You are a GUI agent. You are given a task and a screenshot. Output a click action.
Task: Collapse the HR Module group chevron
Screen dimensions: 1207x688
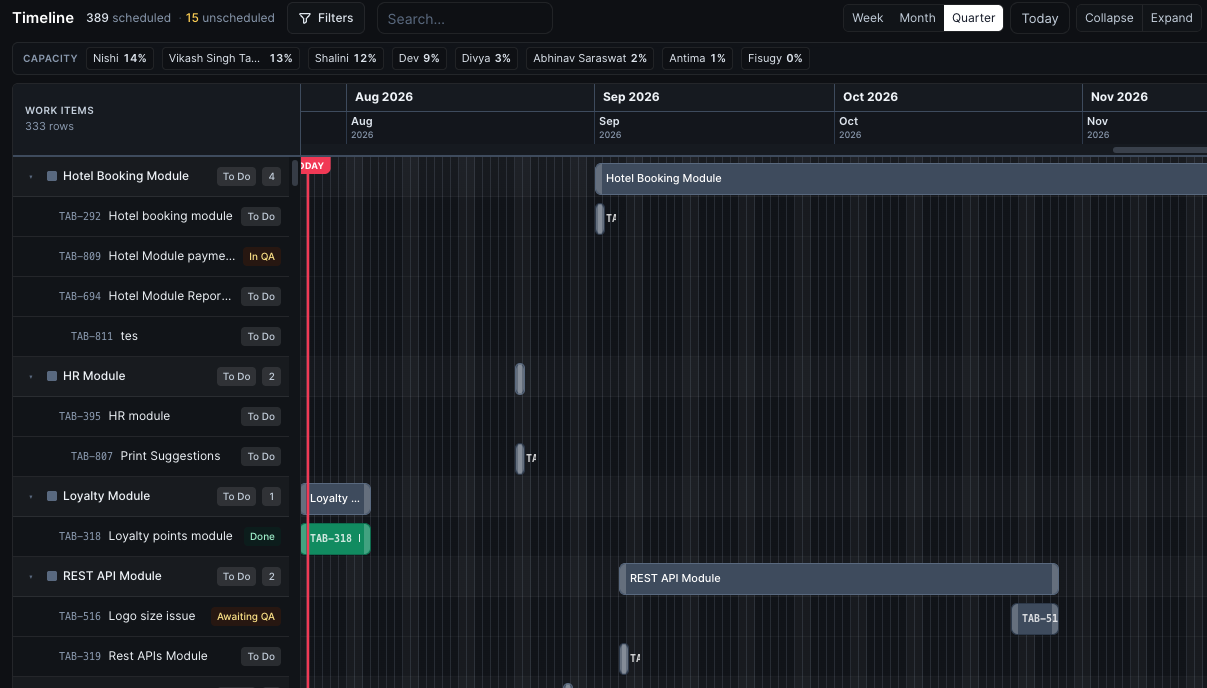click(31, 377)
